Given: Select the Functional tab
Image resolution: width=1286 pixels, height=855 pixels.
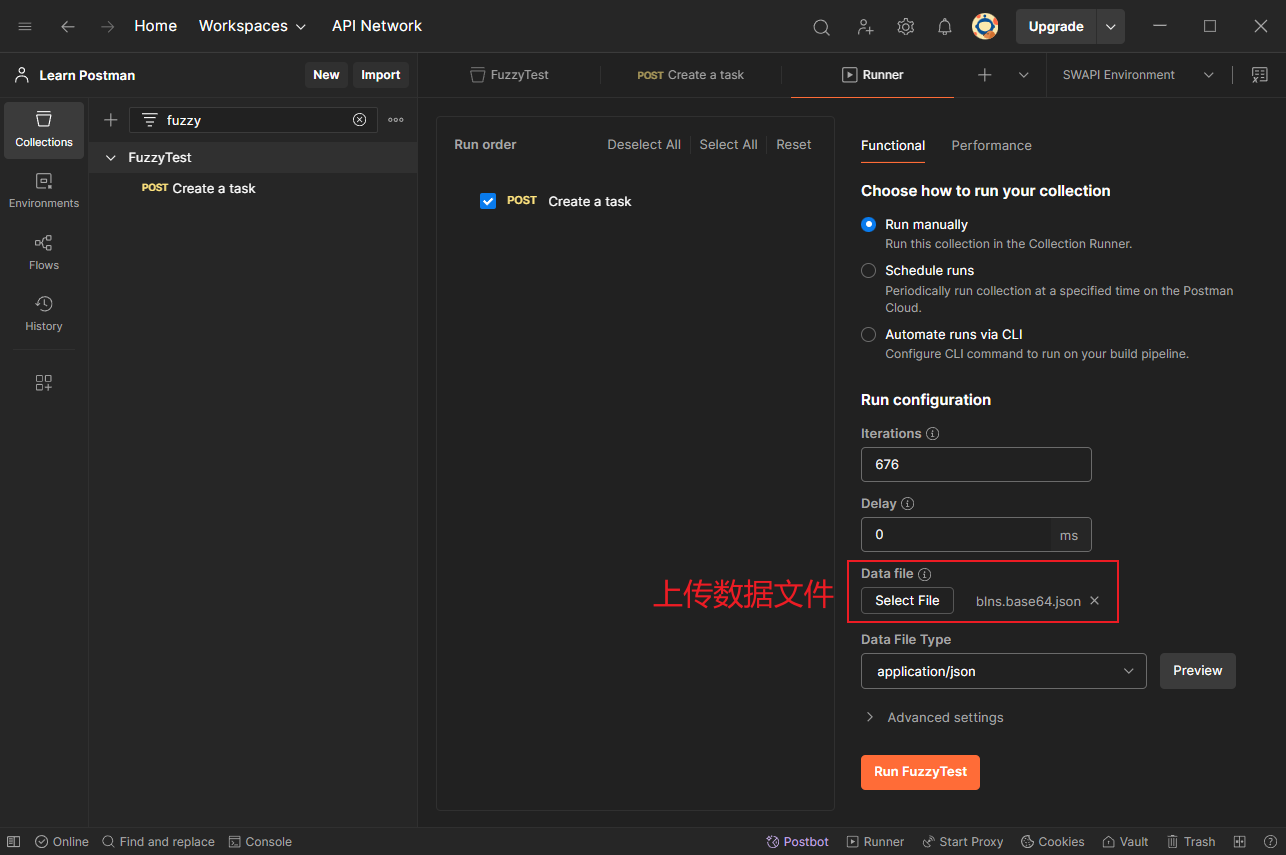Looking at the screenshot, I should [893, 146].
